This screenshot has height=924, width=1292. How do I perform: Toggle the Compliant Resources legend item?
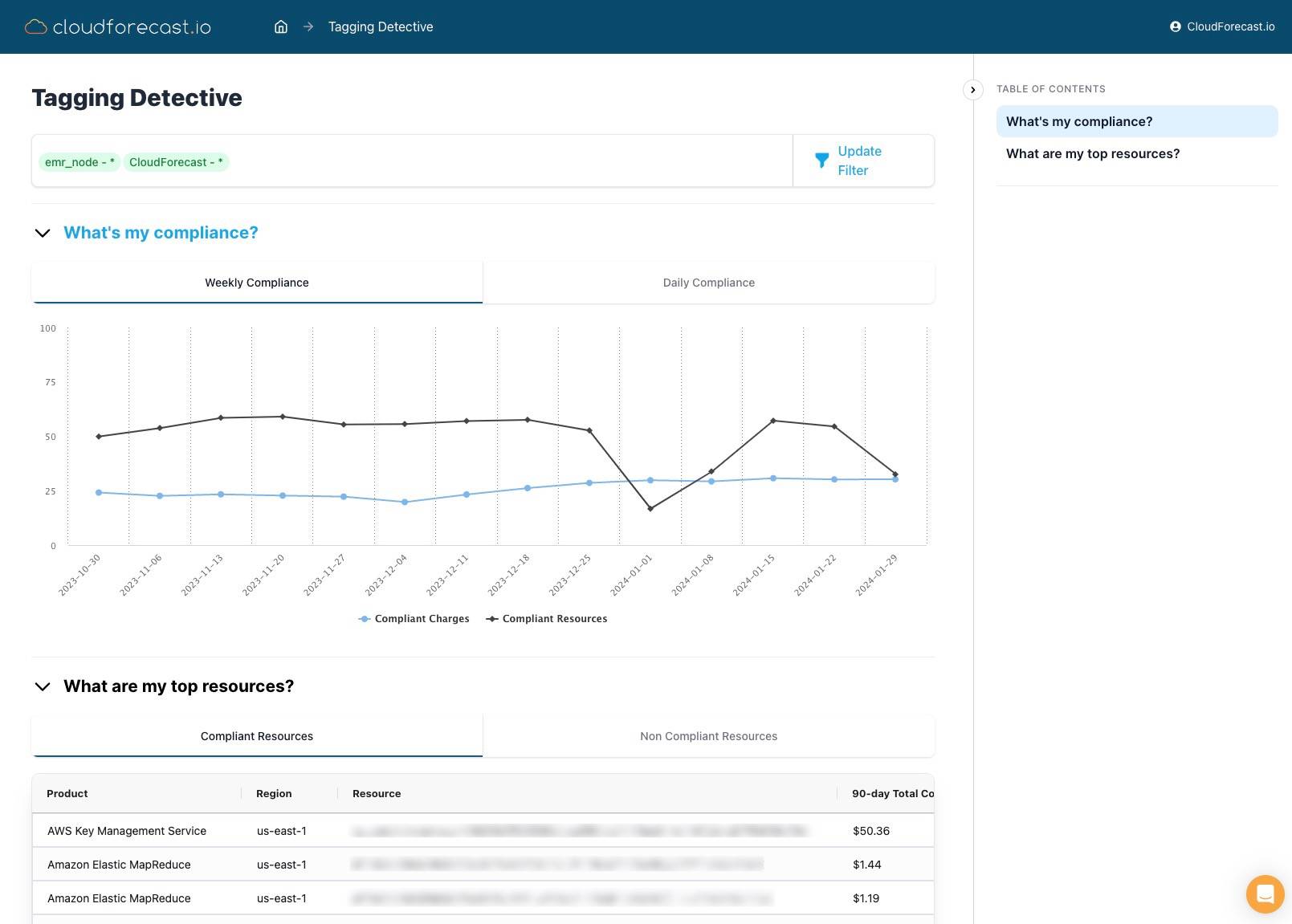tap(547, 619)
